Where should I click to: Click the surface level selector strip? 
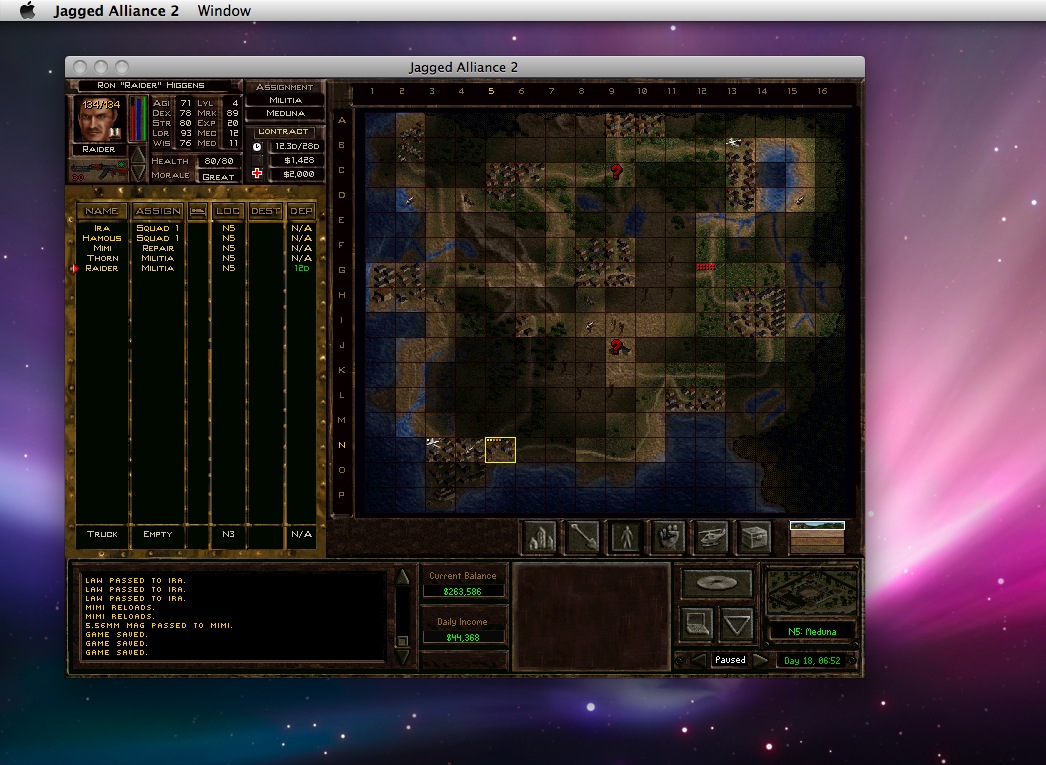point(817,538)
